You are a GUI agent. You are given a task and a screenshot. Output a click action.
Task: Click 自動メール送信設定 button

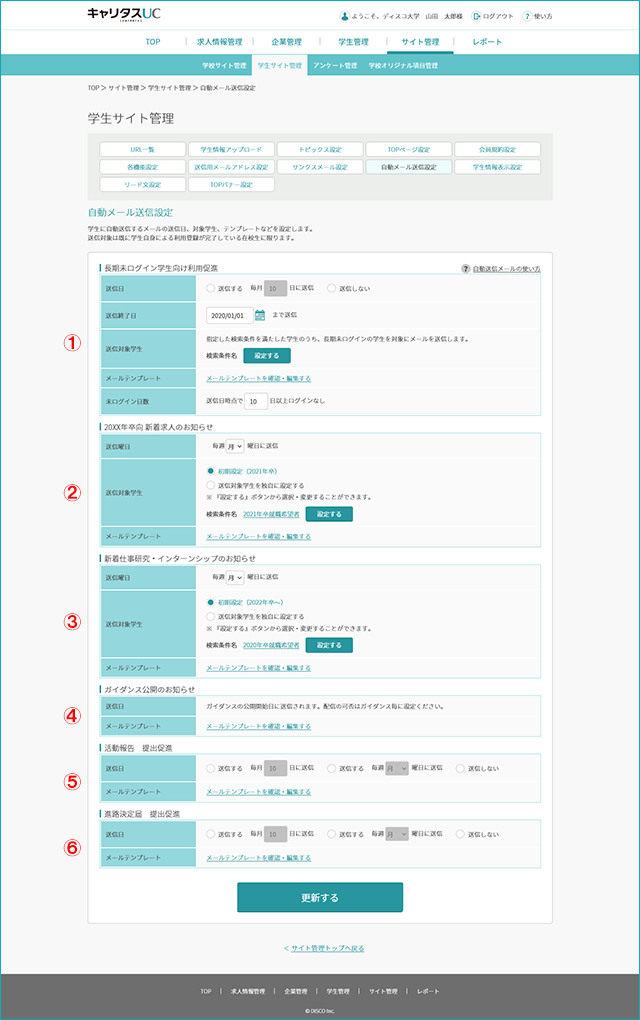point(408,167)
